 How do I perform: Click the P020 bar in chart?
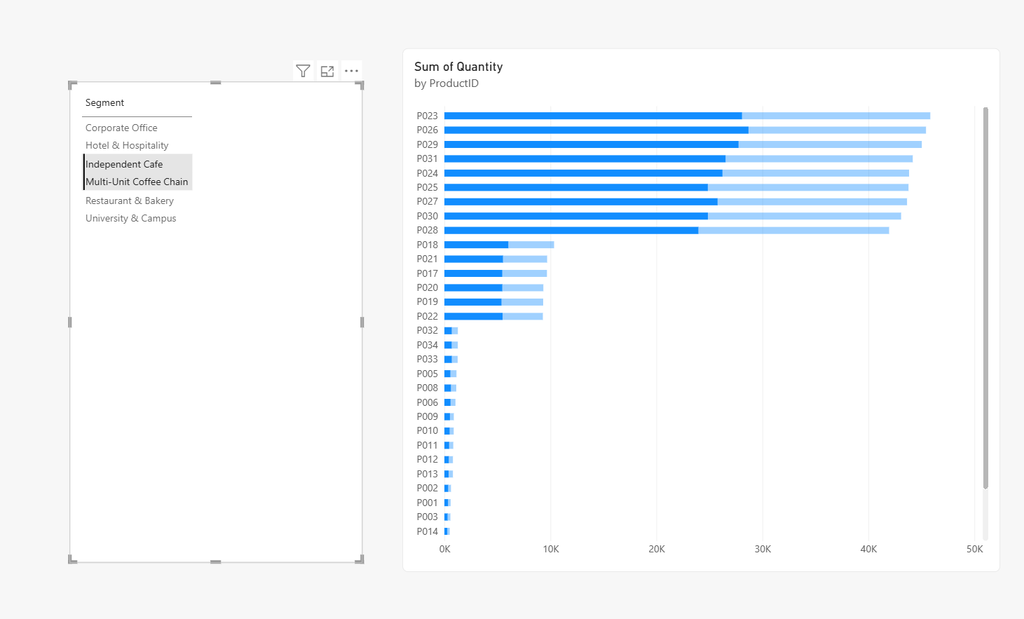coord(494,288)
